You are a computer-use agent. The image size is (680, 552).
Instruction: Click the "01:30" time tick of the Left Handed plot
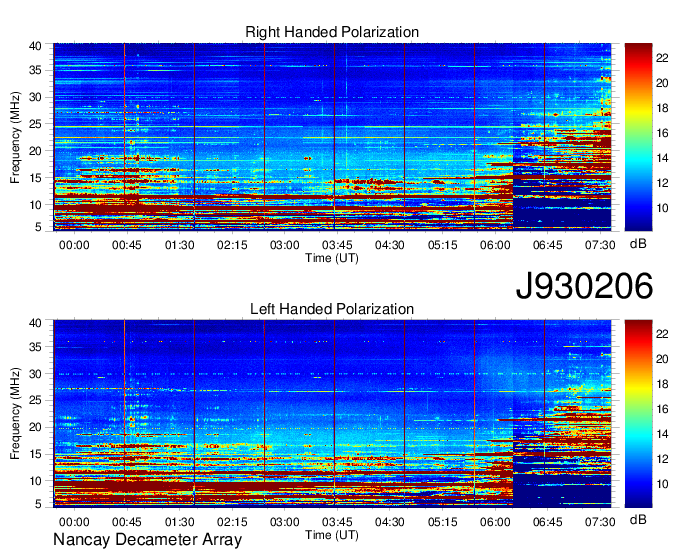click(180, 522)
